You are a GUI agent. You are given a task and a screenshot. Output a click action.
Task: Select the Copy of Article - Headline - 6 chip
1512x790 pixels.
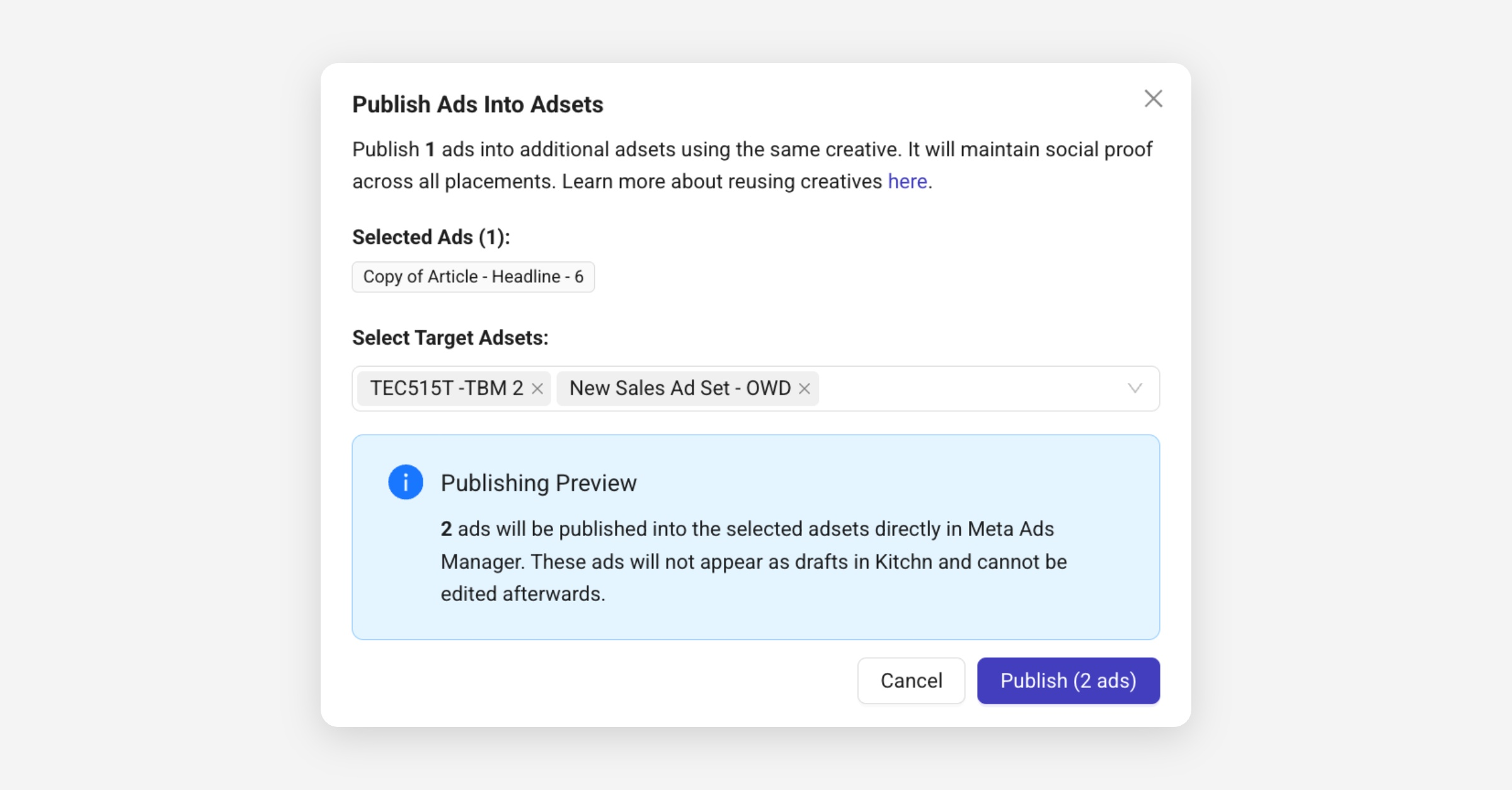473,277
